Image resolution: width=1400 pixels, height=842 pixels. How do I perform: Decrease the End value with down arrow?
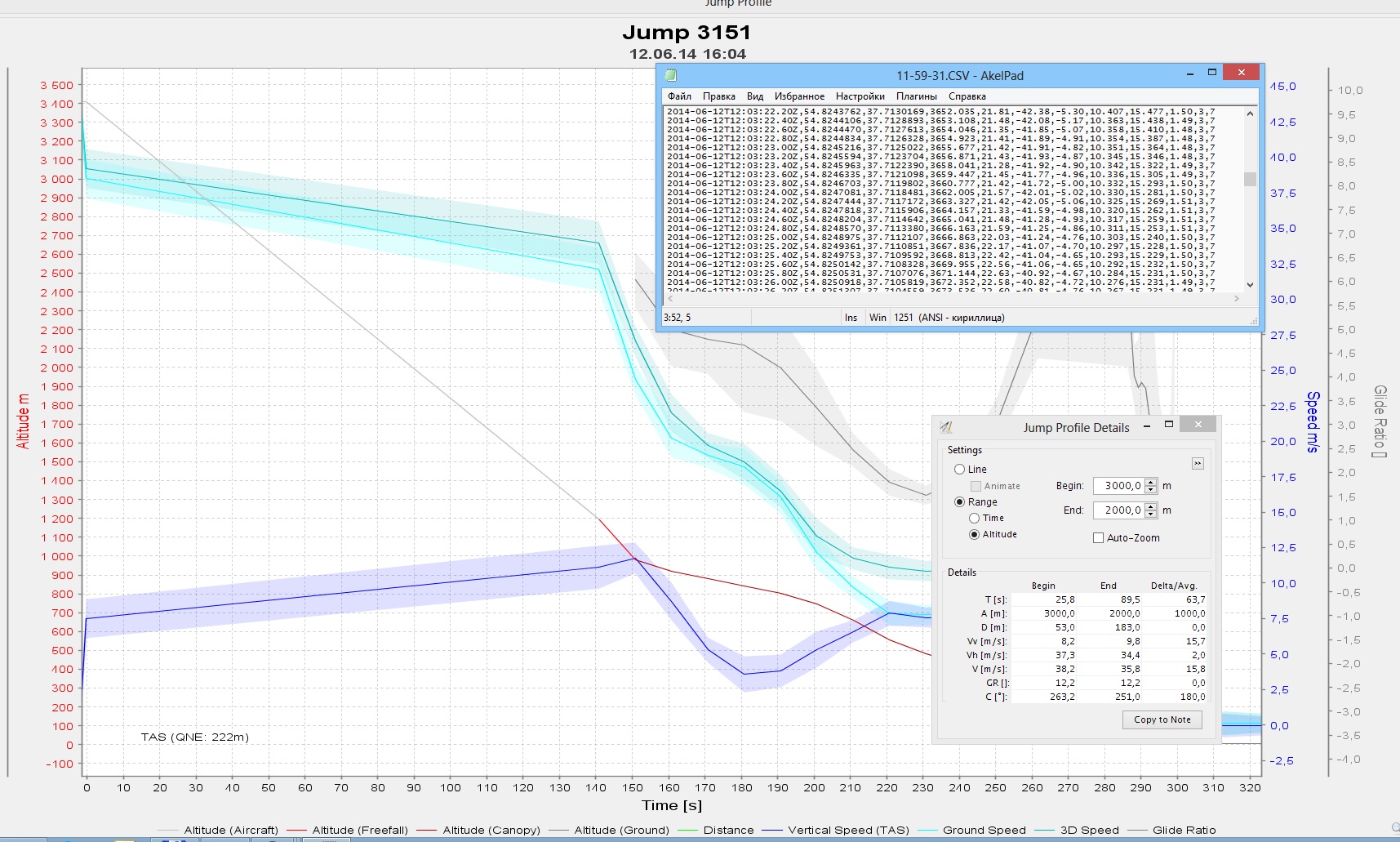click(1151, 515)
